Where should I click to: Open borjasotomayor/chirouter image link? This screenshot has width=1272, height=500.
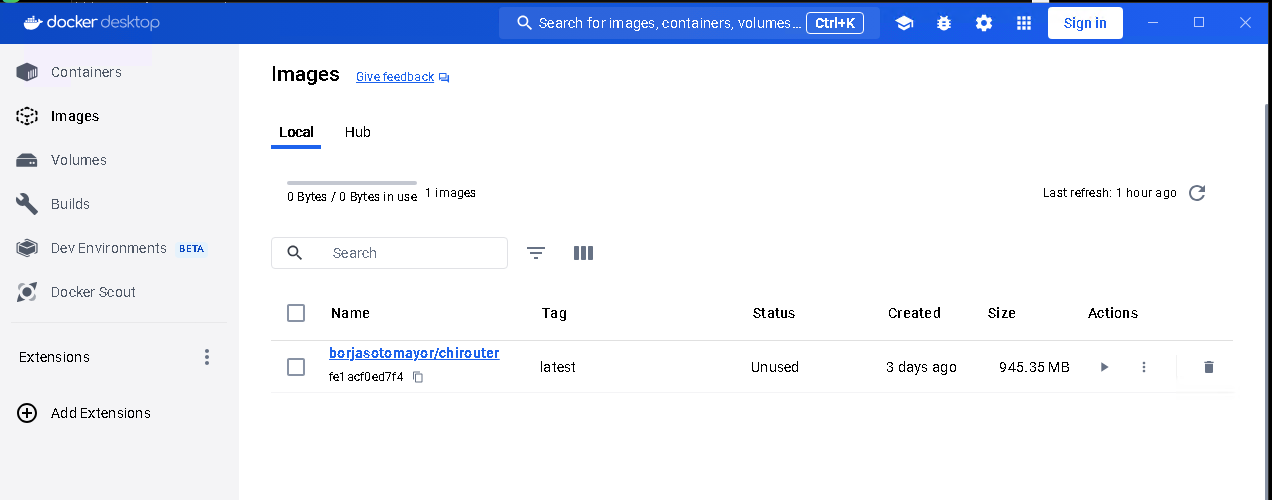click(x=414, y=353)
